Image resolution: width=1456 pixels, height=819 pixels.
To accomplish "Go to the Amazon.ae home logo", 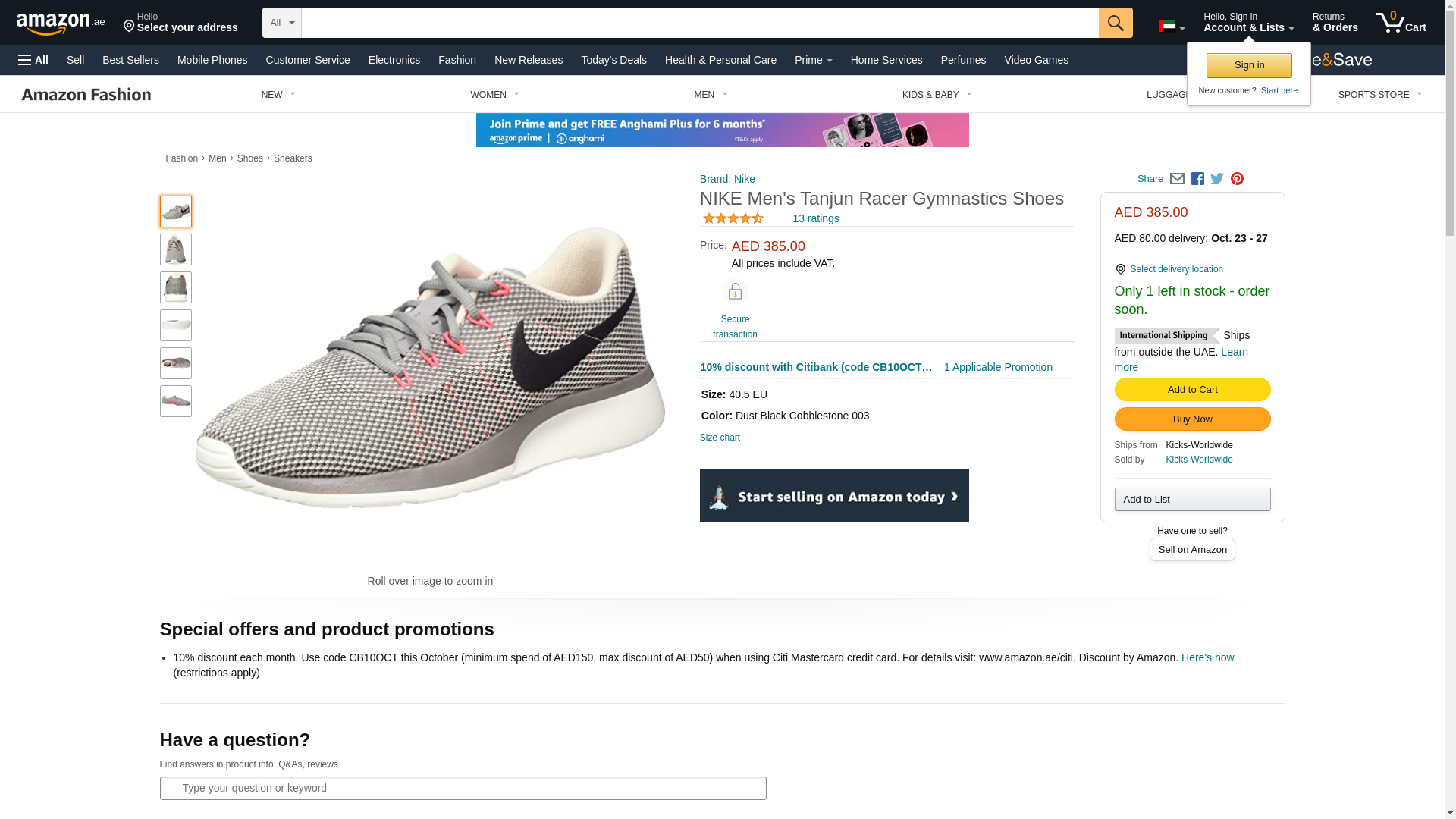I will click(x=61, y=24).
